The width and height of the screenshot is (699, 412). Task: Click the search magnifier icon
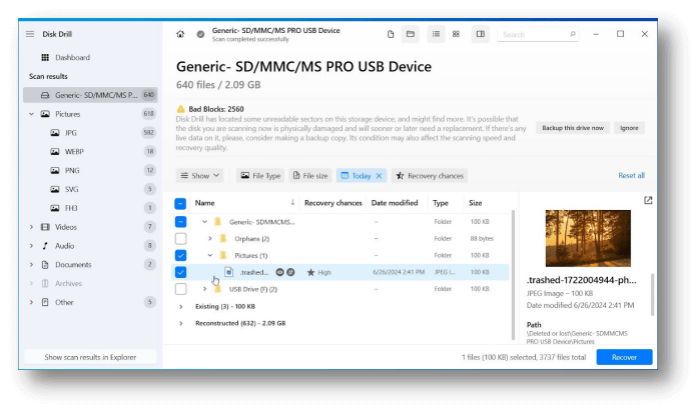click(x=572, y=34)
